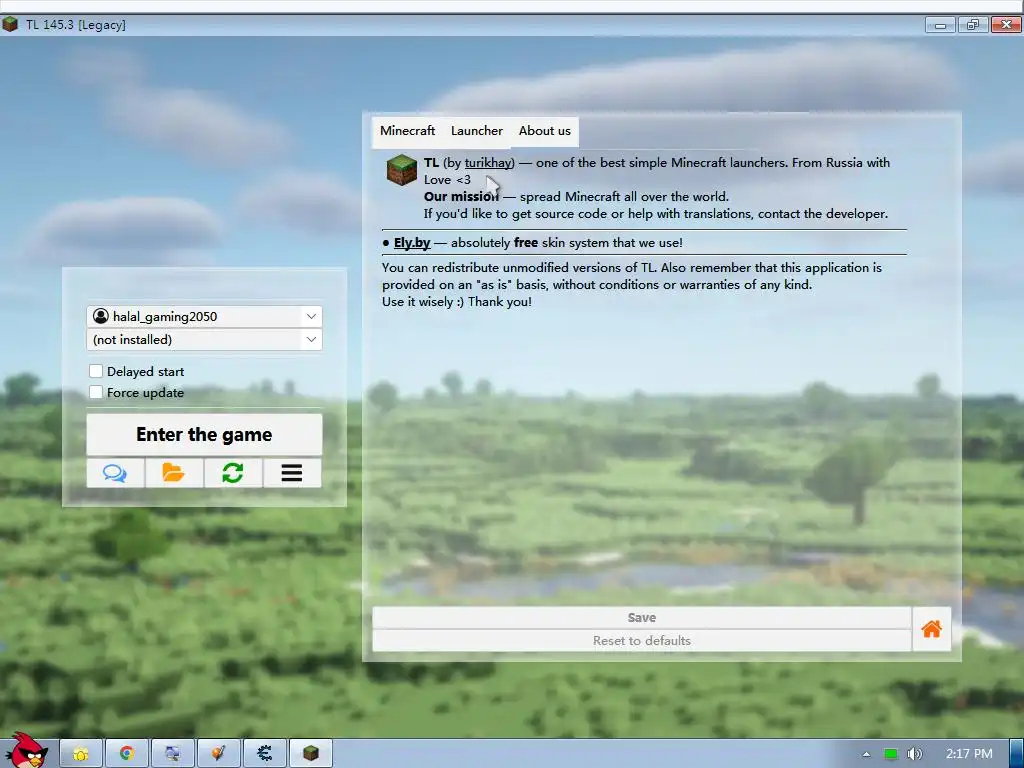This screenshot has width=1024, height=768.
Task: Show hidden tray icons arrow
Action: 866,754
